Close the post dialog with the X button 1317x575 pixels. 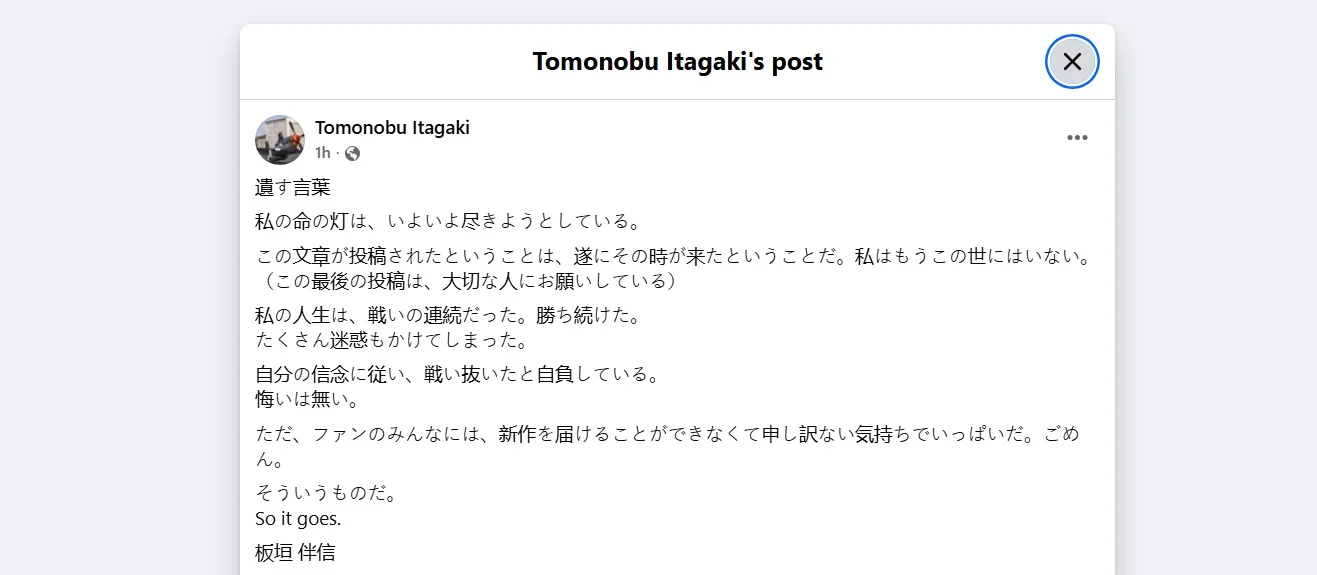tap(1072, 62)
